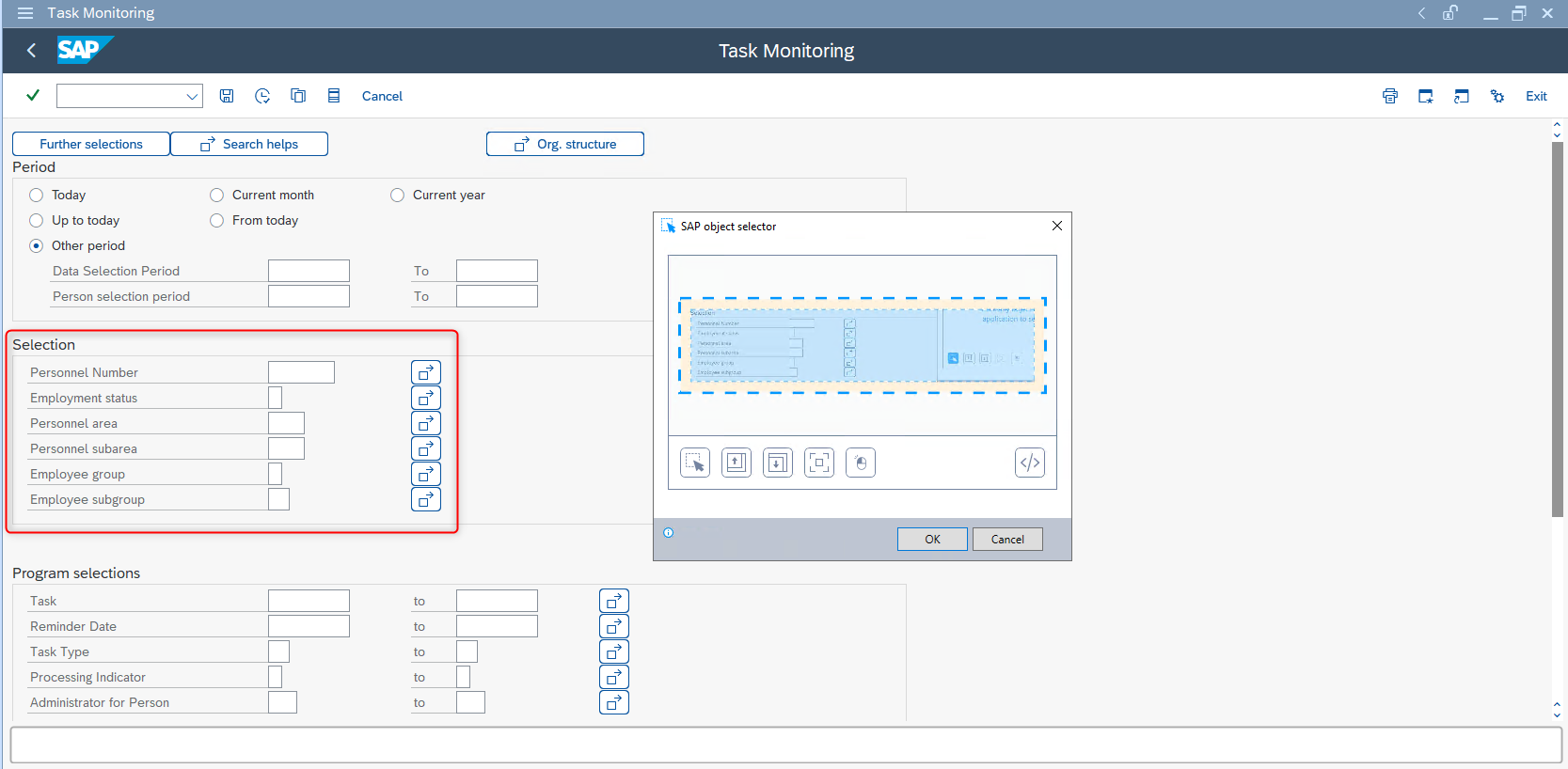Click the Further selections button

point(91,144)
